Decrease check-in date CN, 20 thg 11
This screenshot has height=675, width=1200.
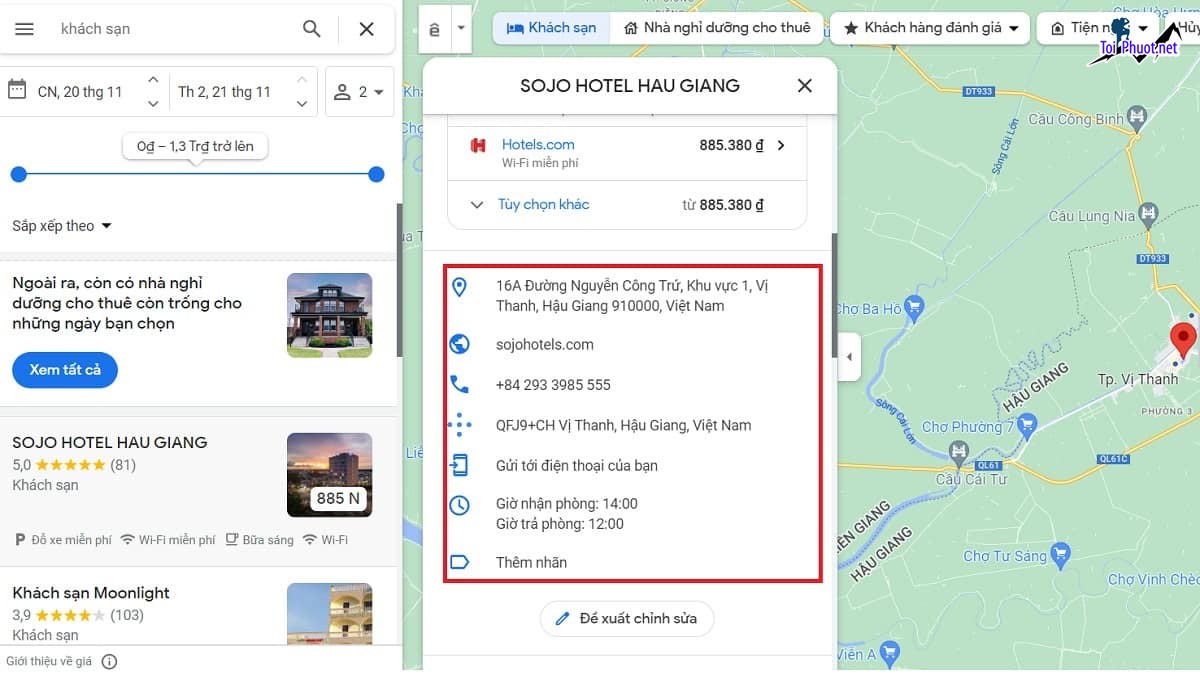pyautogui.click(x=153, y=103)
